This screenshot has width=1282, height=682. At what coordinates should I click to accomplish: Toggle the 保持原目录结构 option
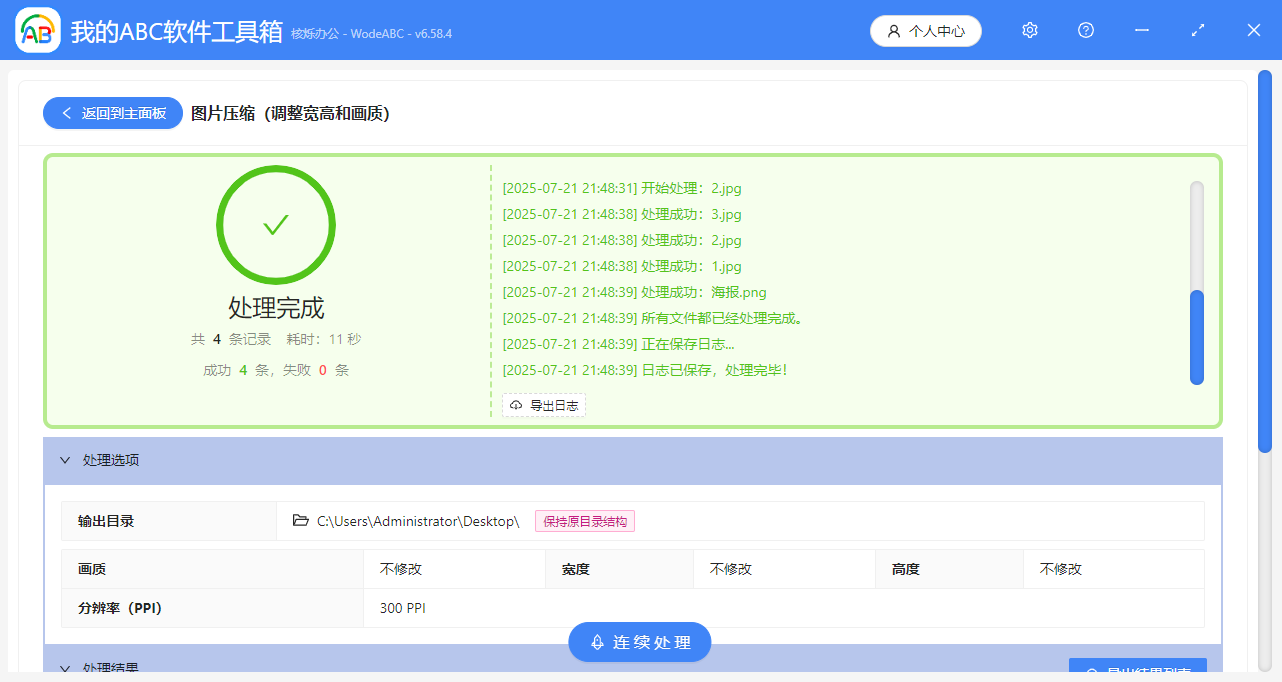pyautogui.click(x=584, y=521)
